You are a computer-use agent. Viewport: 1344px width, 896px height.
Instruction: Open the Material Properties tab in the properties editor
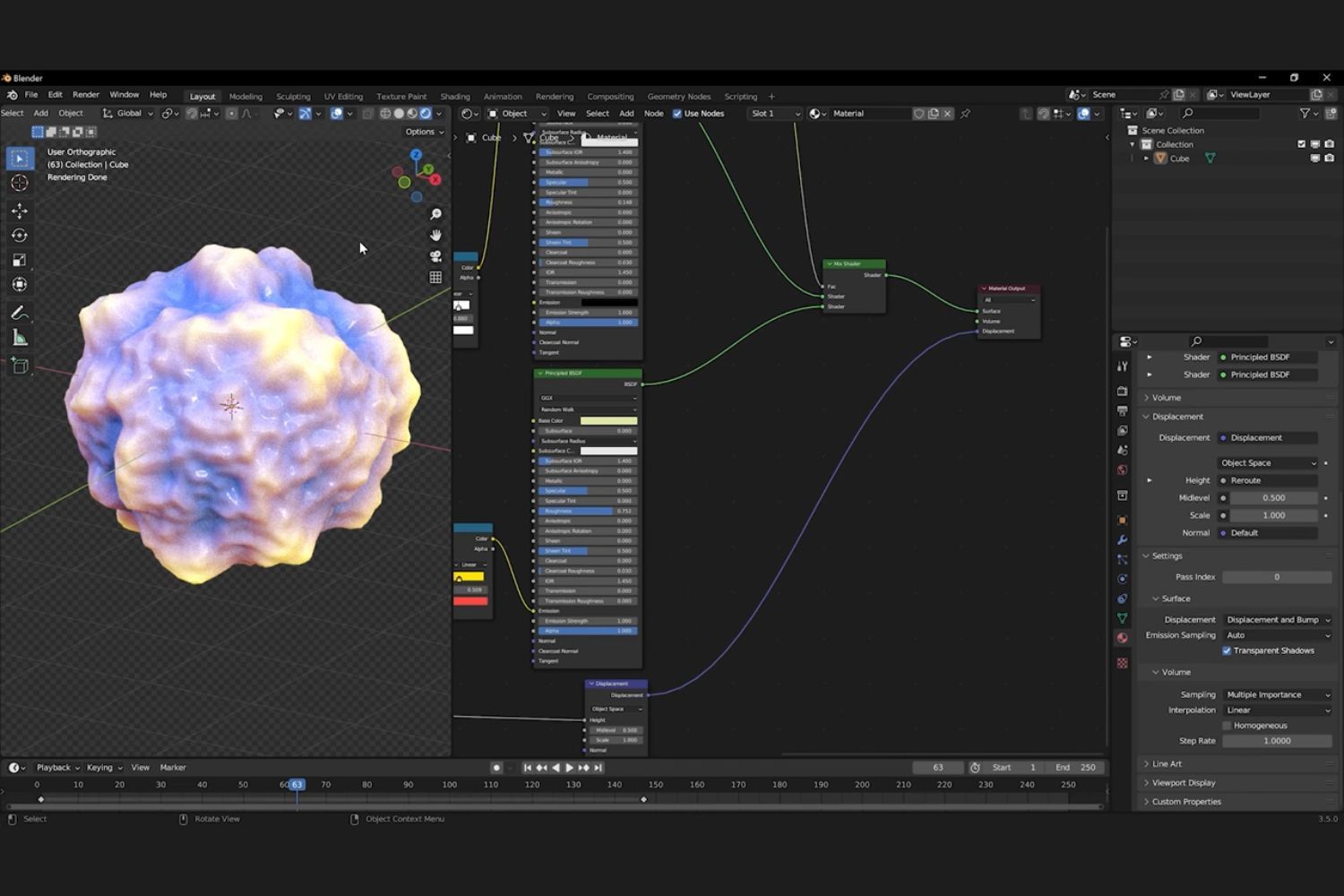pos(1123,637)
